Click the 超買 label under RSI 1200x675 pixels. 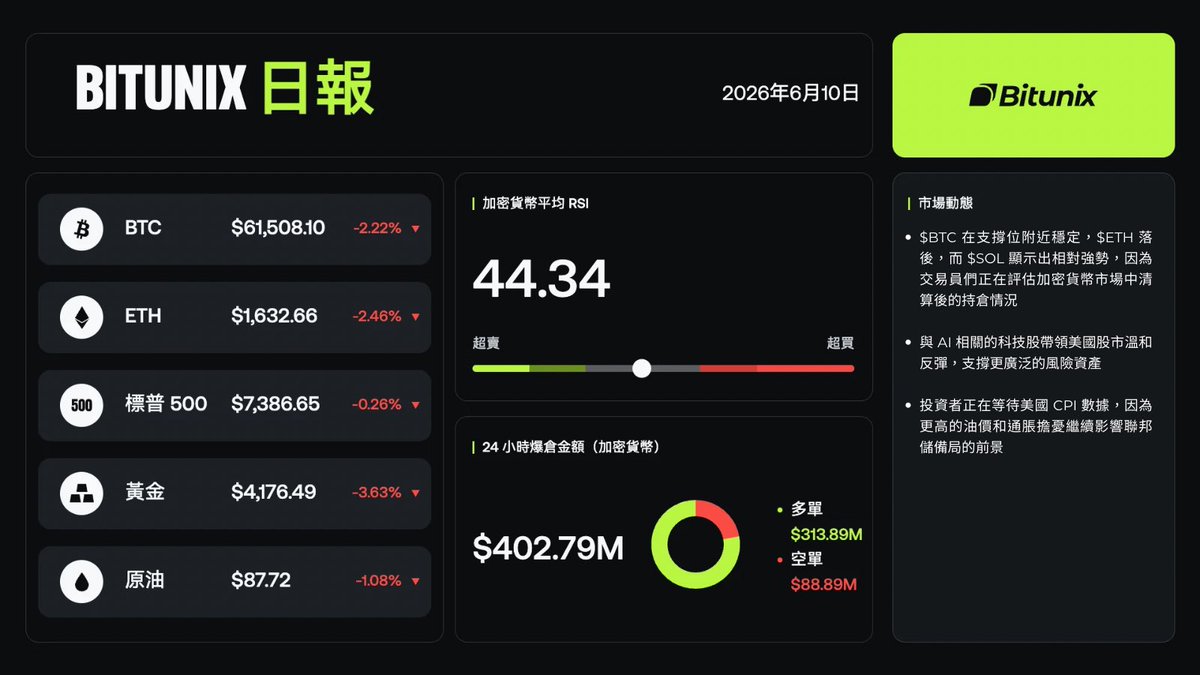pos(840,343)
